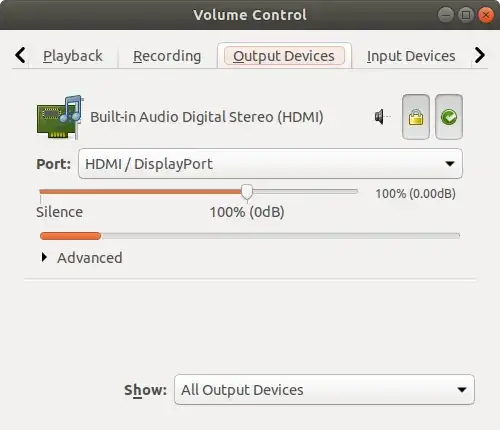Switch to the Input Devices tab
This screenshot has width=500, height=430.
point(411,56)
